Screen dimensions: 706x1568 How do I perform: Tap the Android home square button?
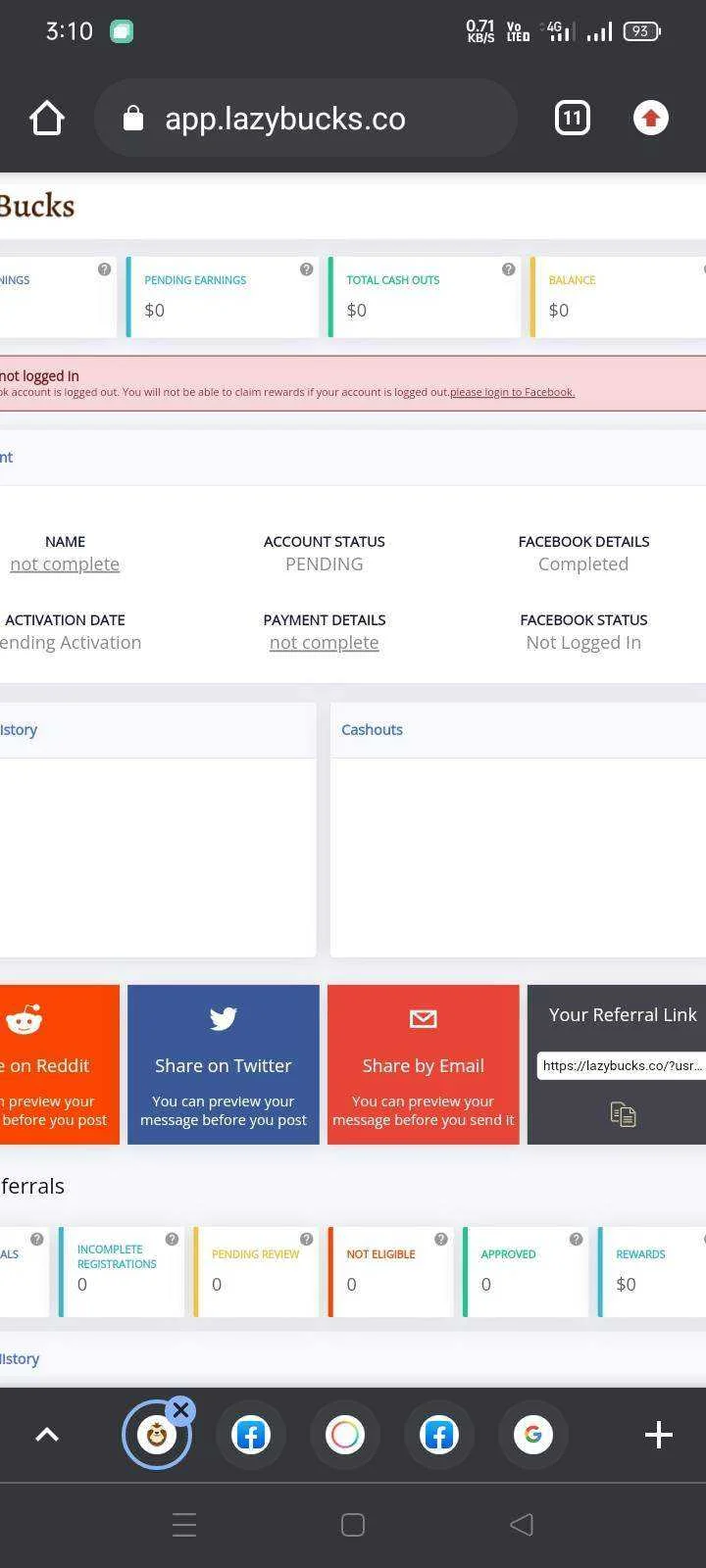pos(353,1525)
